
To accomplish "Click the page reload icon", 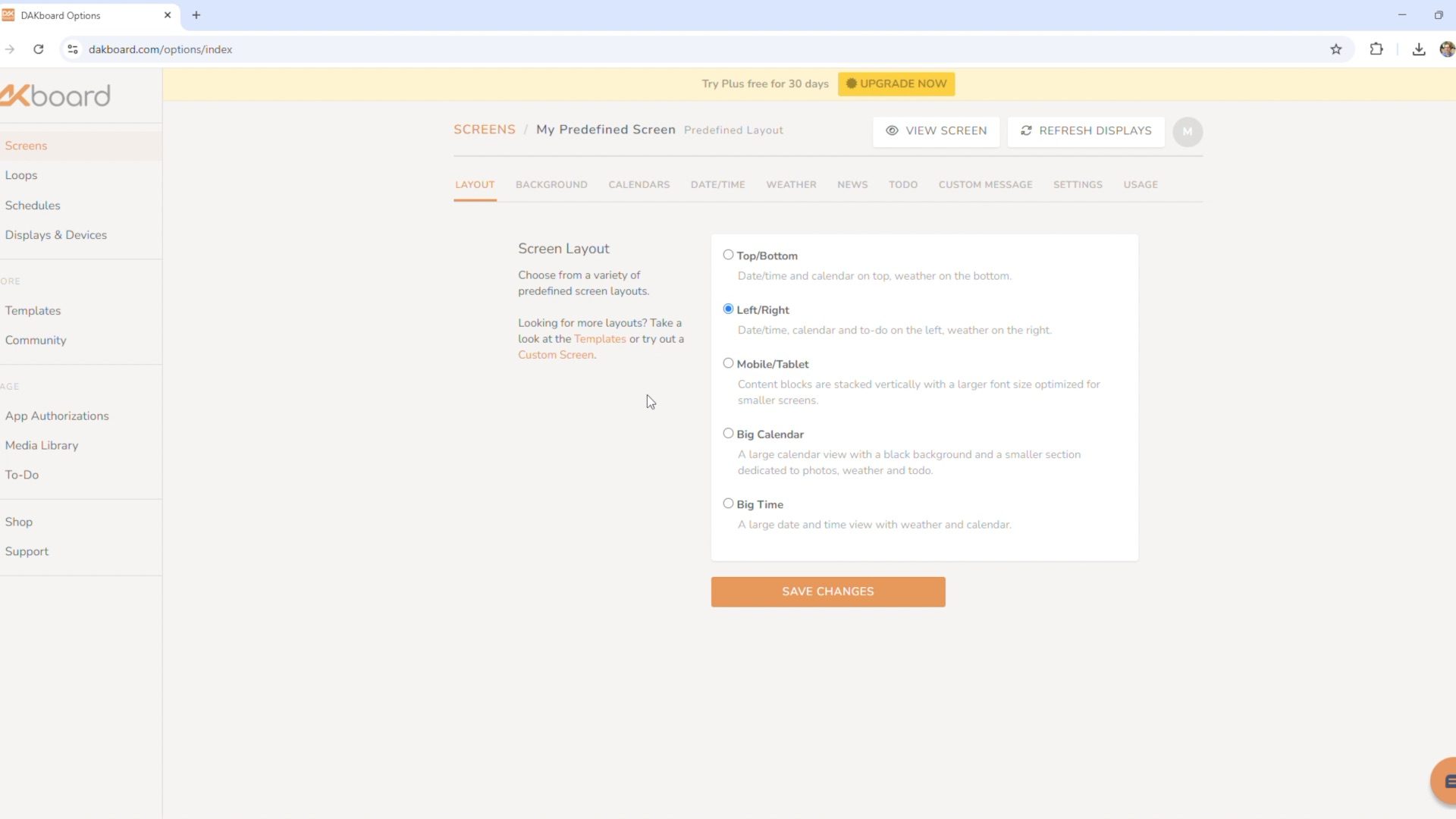I will click(x=39, y=49).
